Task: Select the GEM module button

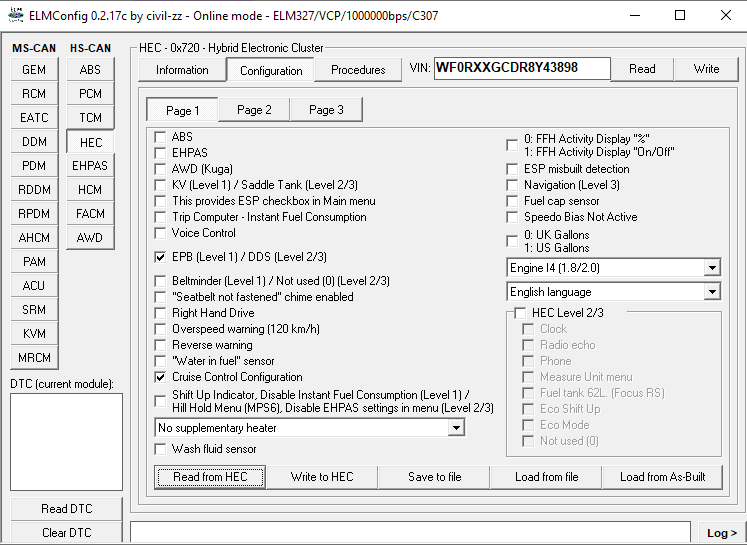Action: click(x=34, y=70)
